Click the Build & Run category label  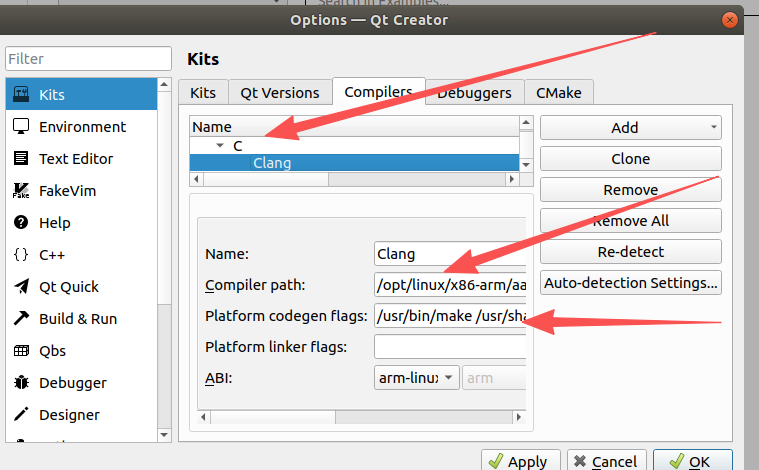78,319
